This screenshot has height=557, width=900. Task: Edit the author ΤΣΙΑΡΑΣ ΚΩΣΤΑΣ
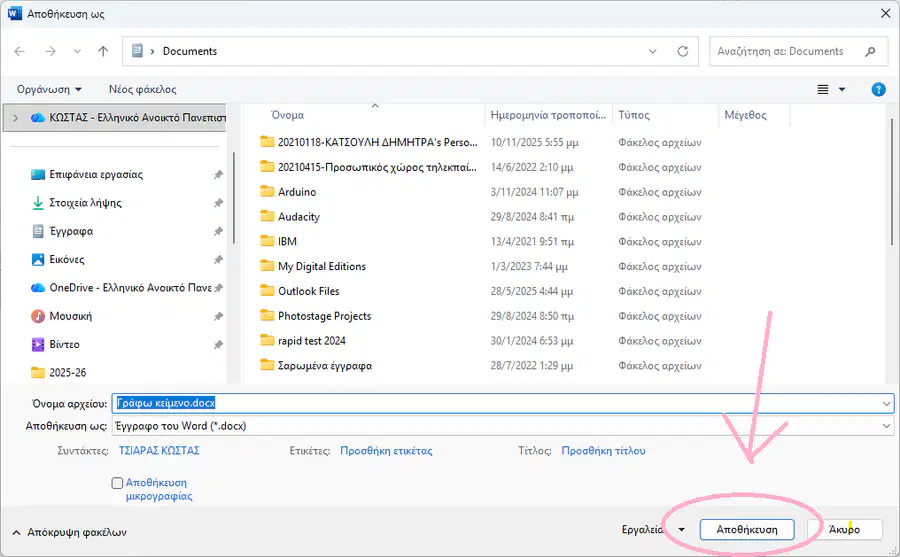pyautogui.click(x=159, y=451)
